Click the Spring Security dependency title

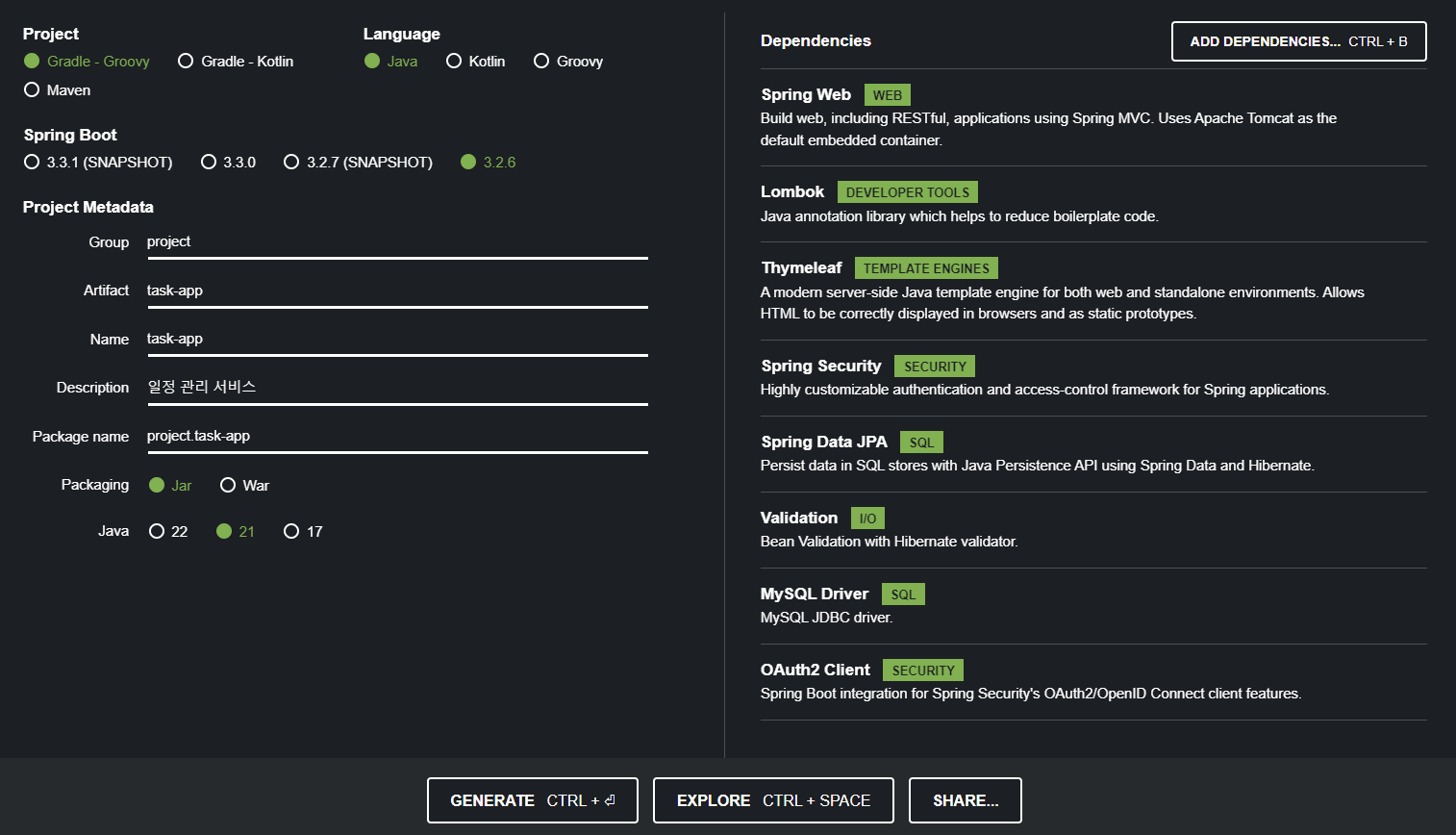point(820,366)
